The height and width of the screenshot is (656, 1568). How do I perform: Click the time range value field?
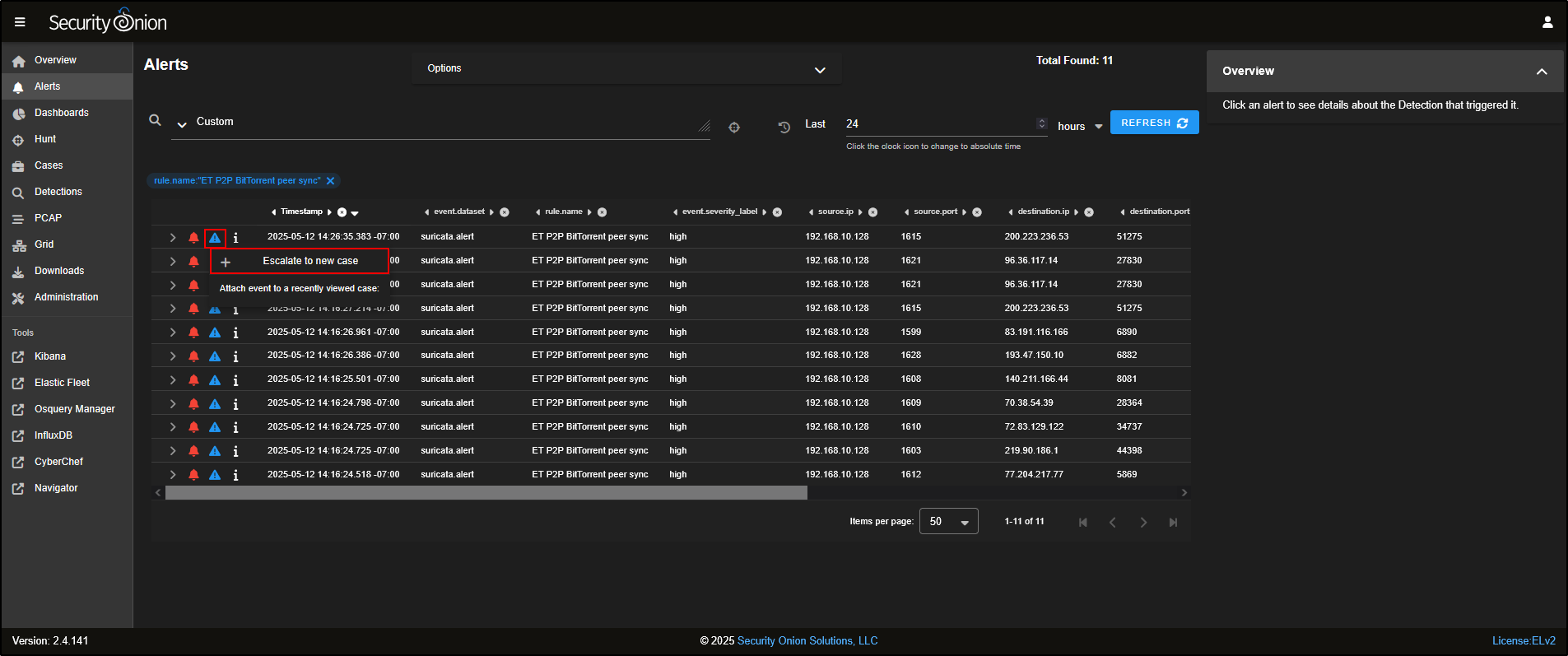click(938, 123)
